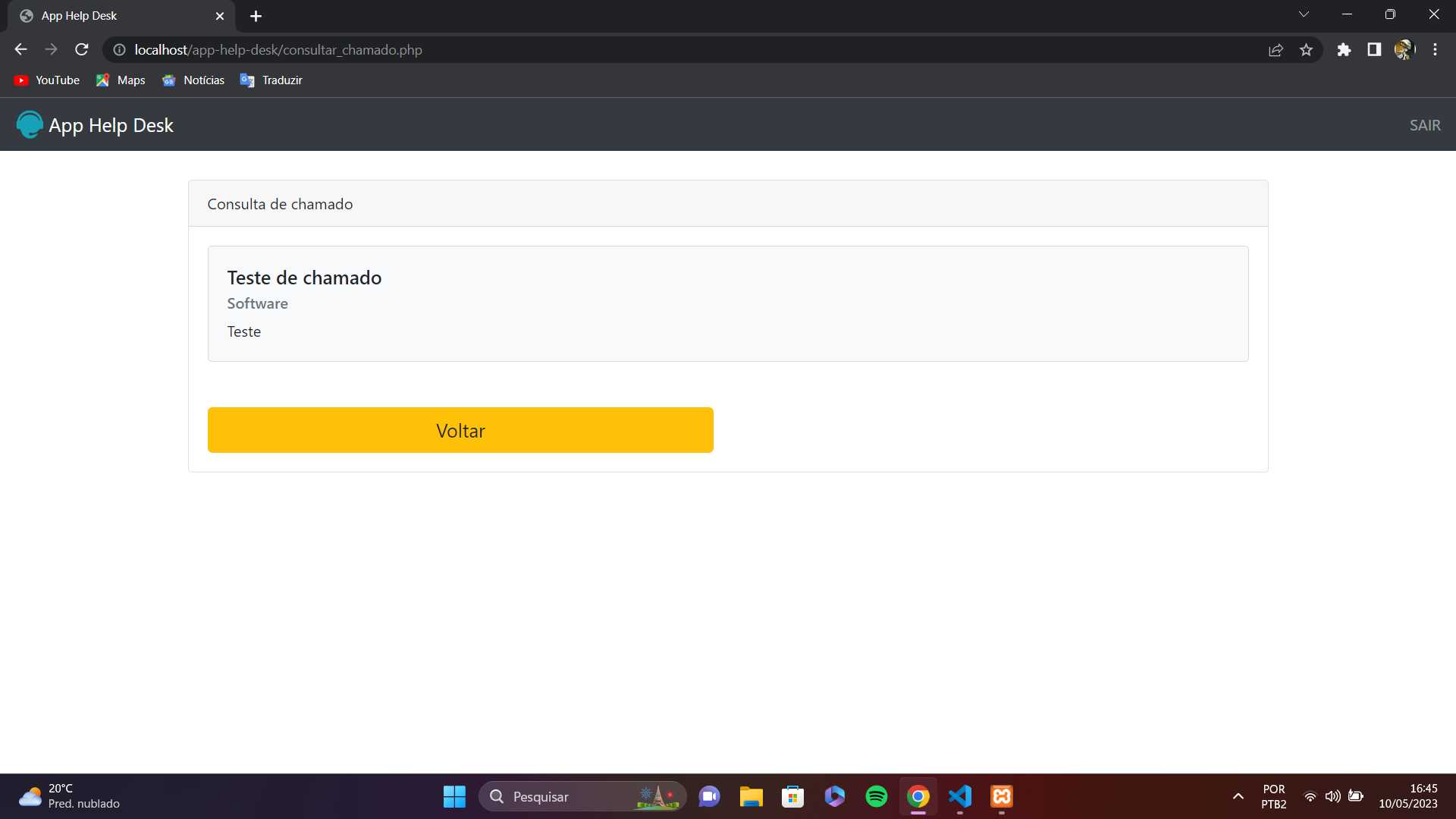The image size is (1456, 819).
Task: Click the SAIR link
Action: (1425, 124)
